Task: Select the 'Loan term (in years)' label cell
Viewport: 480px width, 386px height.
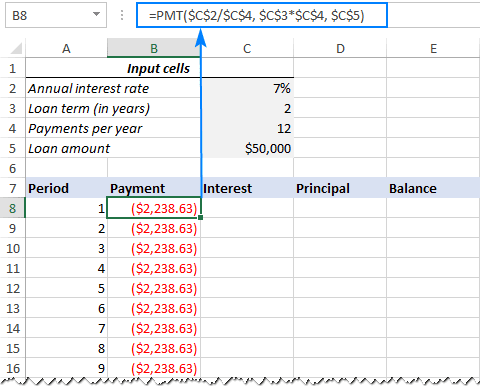Action: pos(113,108)
